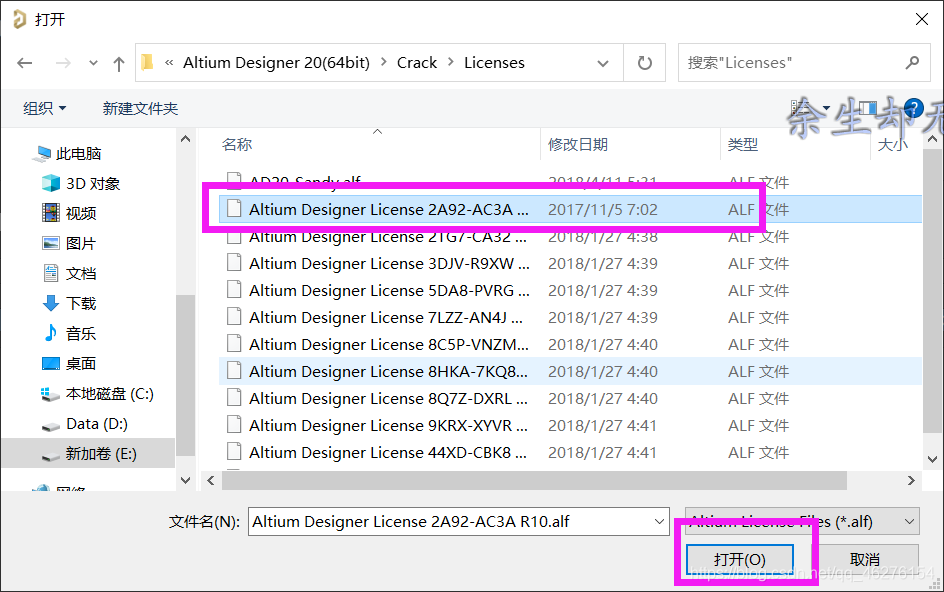Click the Crack breadcrumb segment
944x592 pixels.
pos(417,63)
